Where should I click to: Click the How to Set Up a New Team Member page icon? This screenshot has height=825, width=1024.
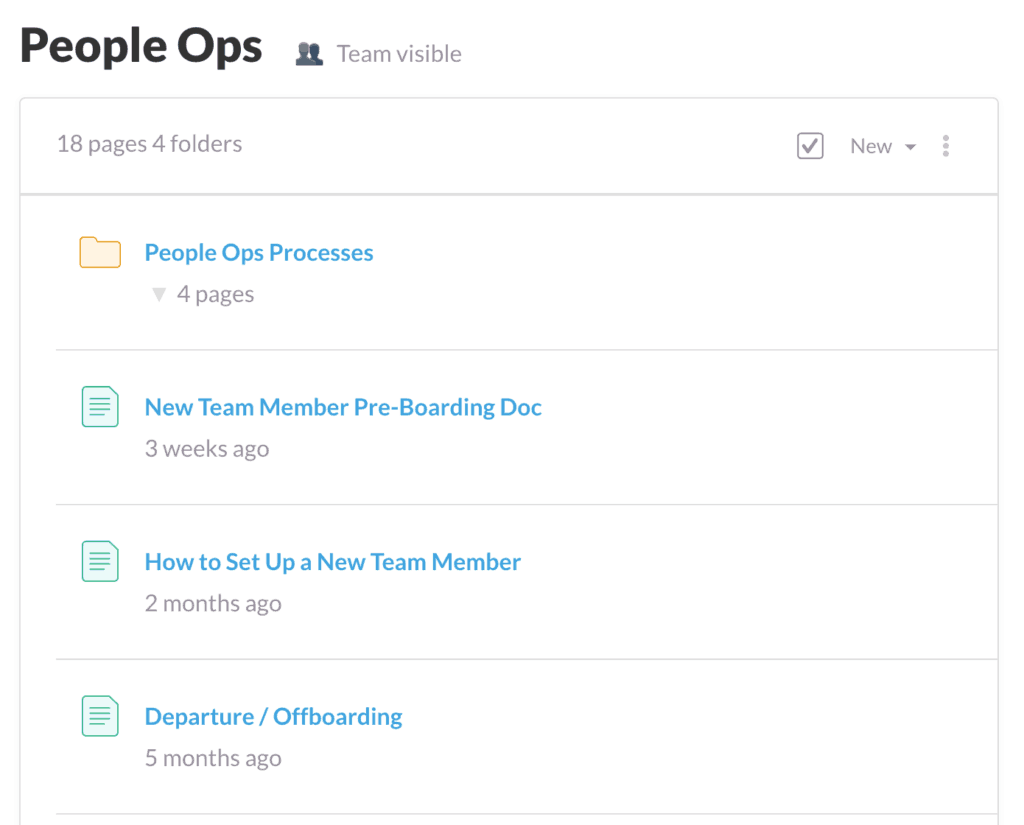(100, 561)
